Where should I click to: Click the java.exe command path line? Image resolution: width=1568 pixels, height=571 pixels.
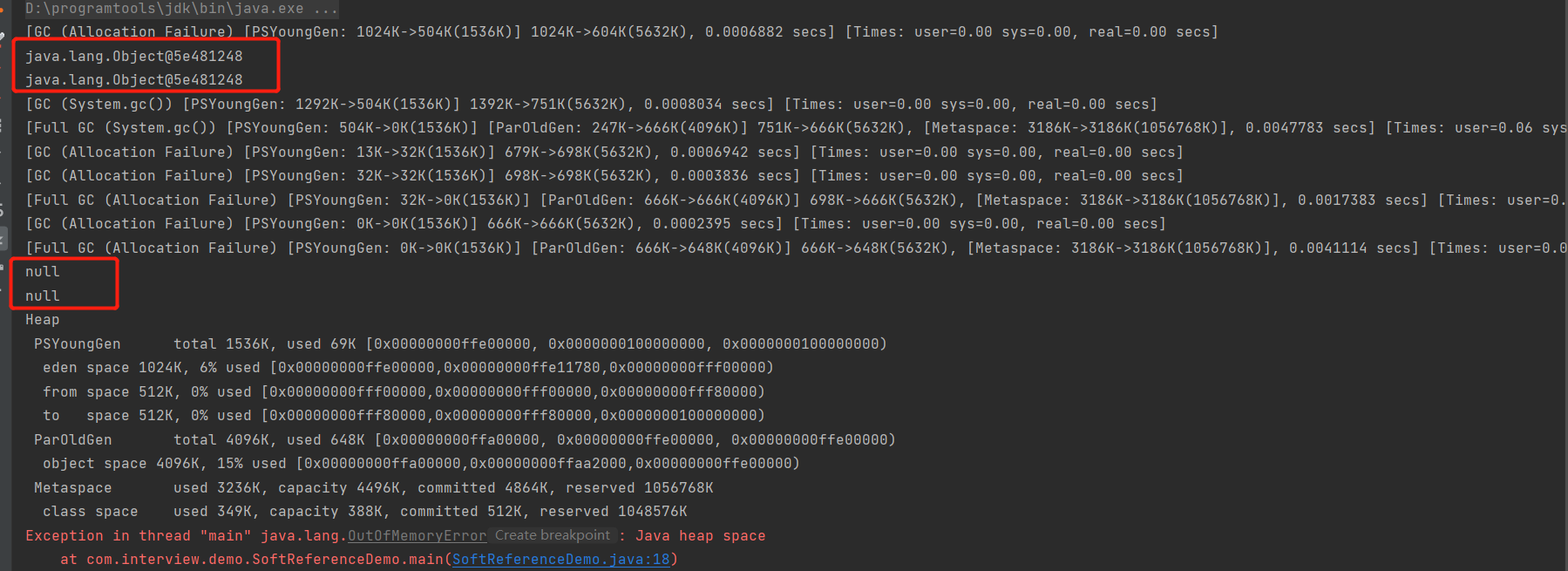pos(181,9)
